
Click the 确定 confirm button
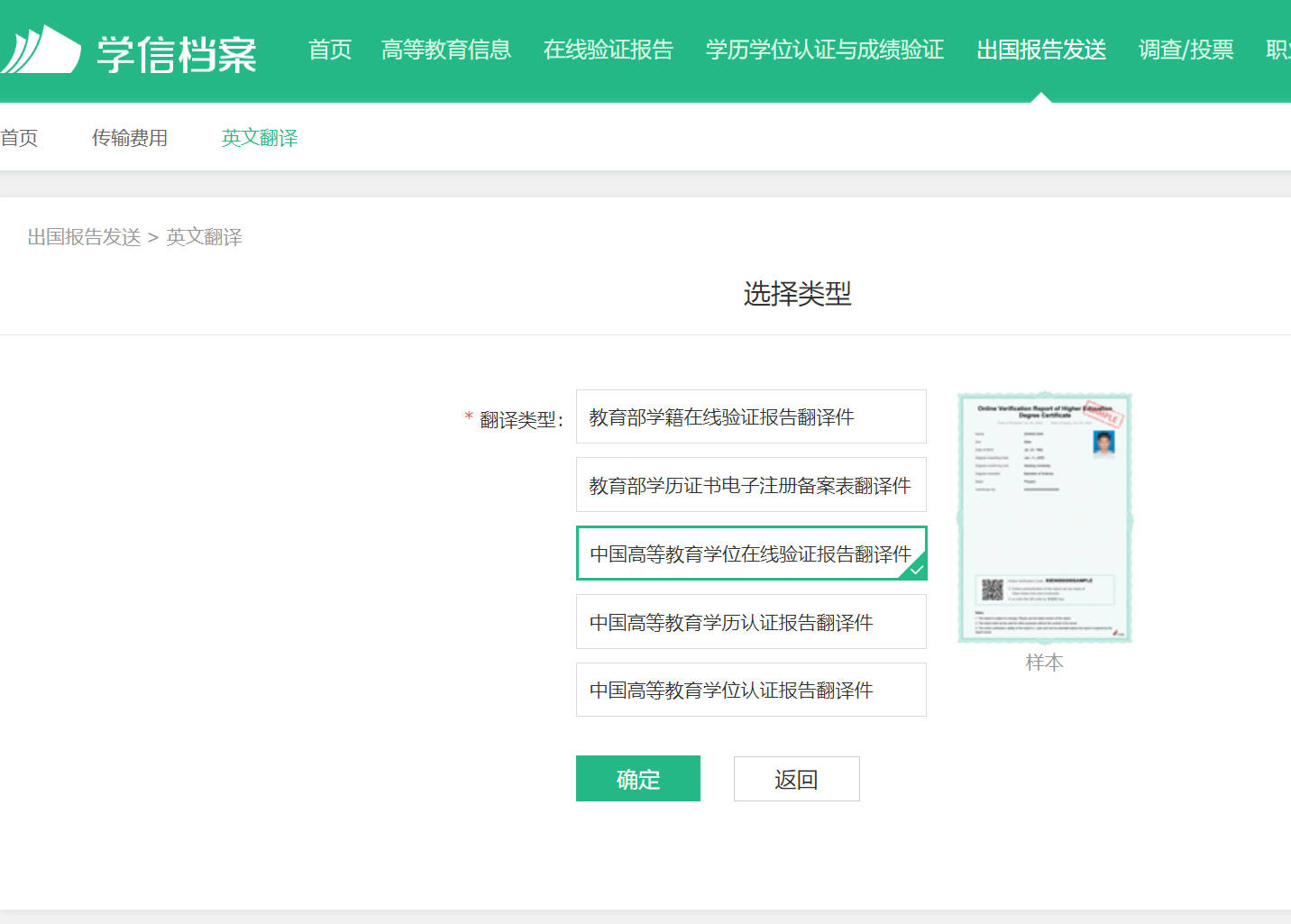(x=637, y=779)
